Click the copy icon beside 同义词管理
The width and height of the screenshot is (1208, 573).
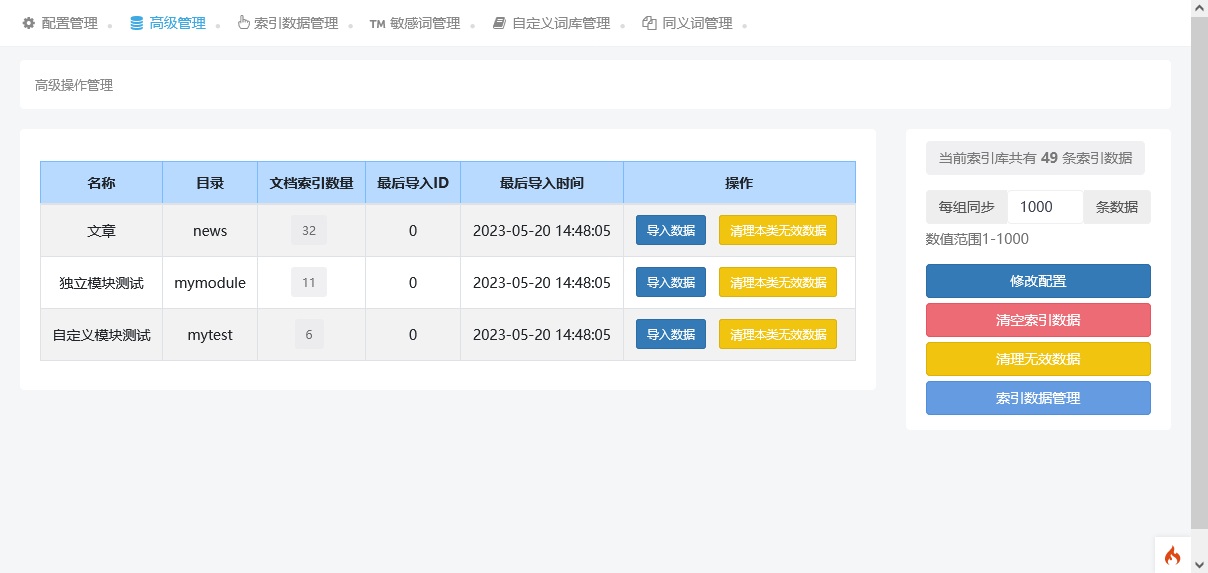649,23
